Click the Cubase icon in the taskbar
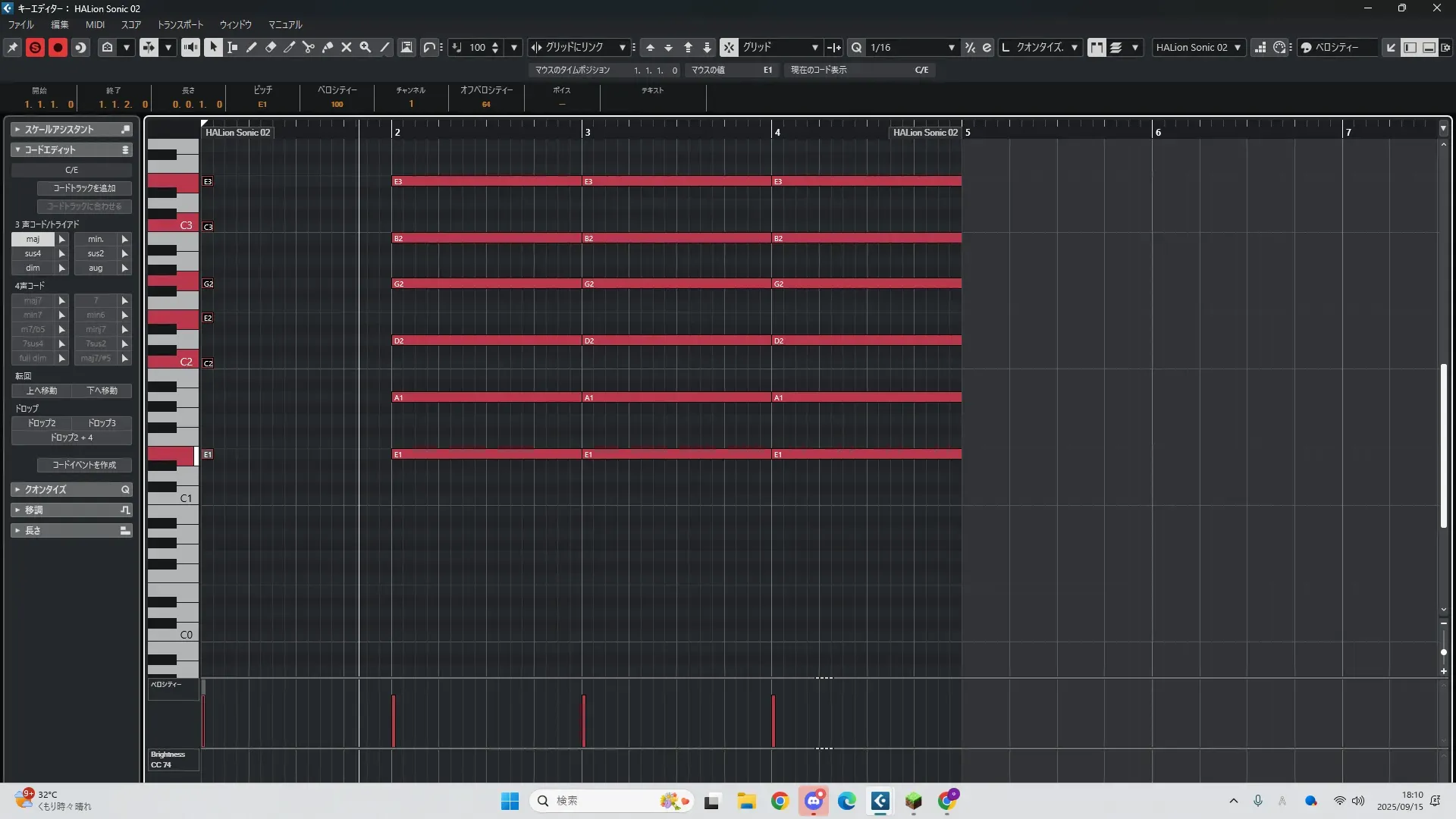Viewport: 1456px width, 819px height. click(x=880, y=801)
